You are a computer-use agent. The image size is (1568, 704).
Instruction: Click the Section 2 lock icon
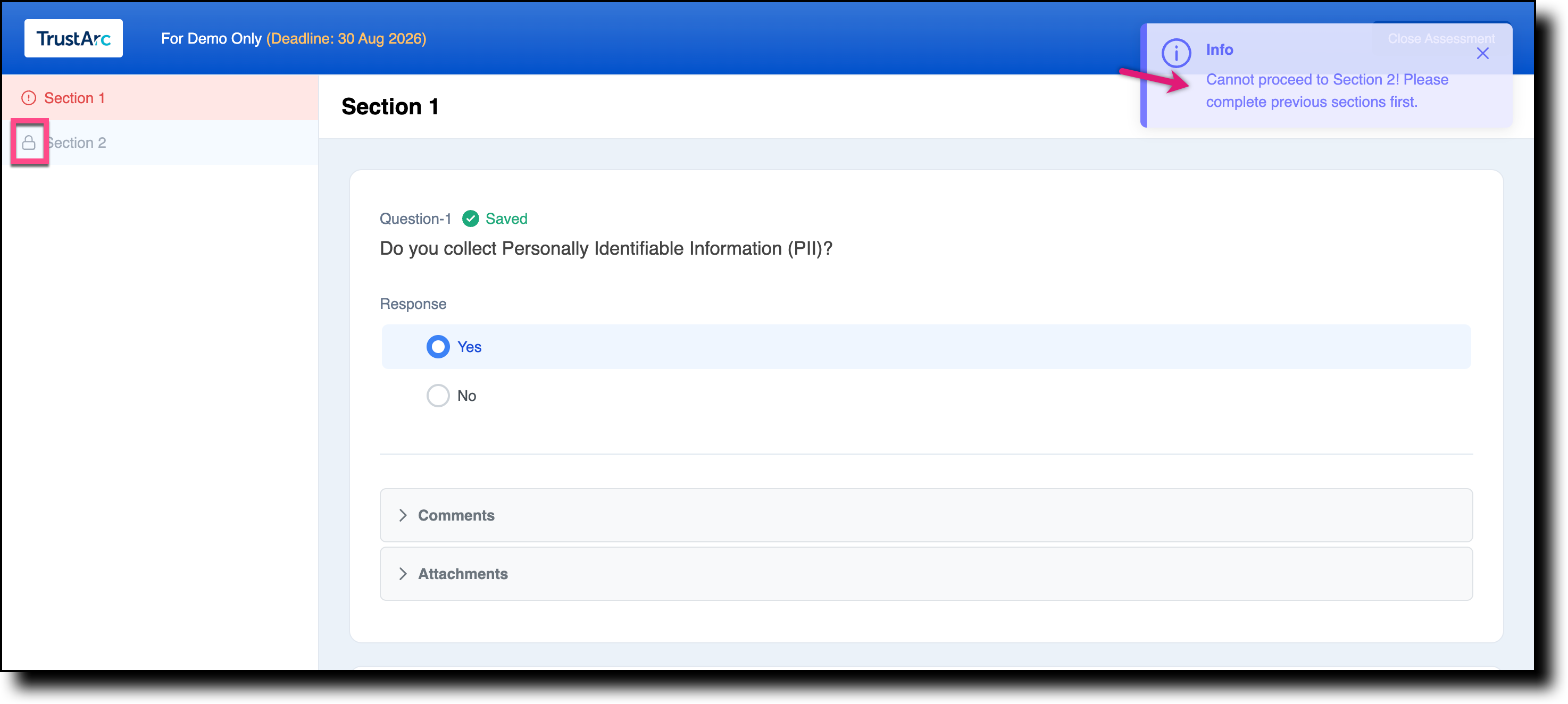29,143
